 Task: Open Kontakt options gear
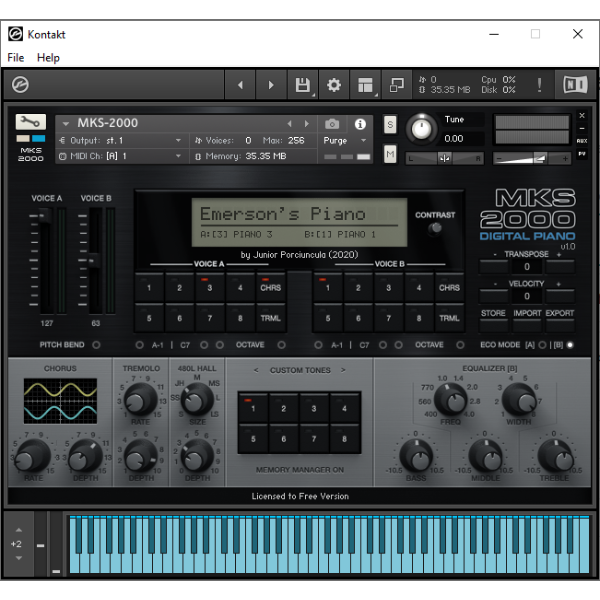coord(334,85)
